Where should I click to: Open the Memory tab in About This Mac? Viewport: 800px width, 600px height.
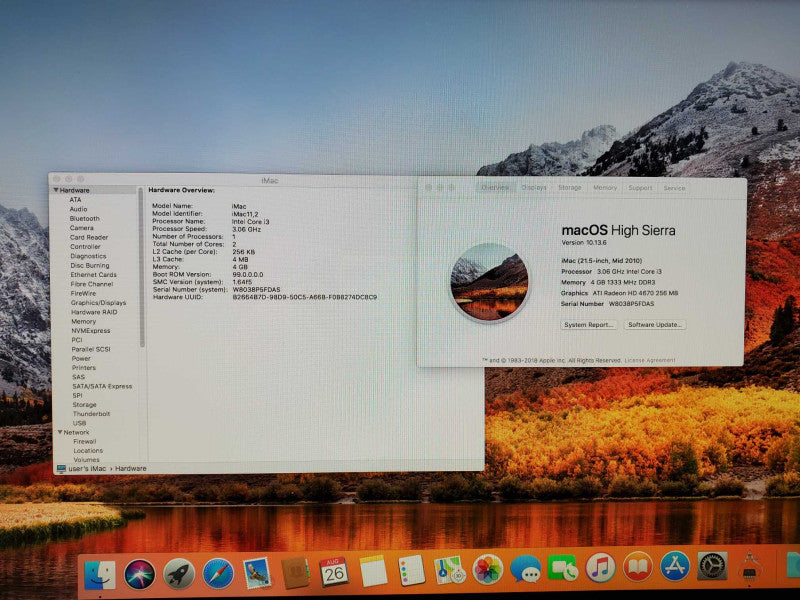click(605, 188)
